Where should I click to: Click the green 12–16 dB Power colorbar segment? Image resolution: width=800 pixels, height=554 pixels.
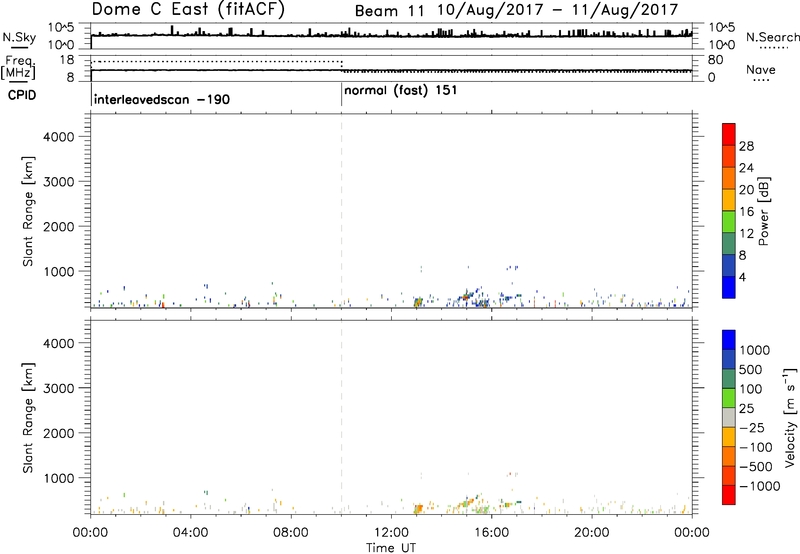click(729, 221)
